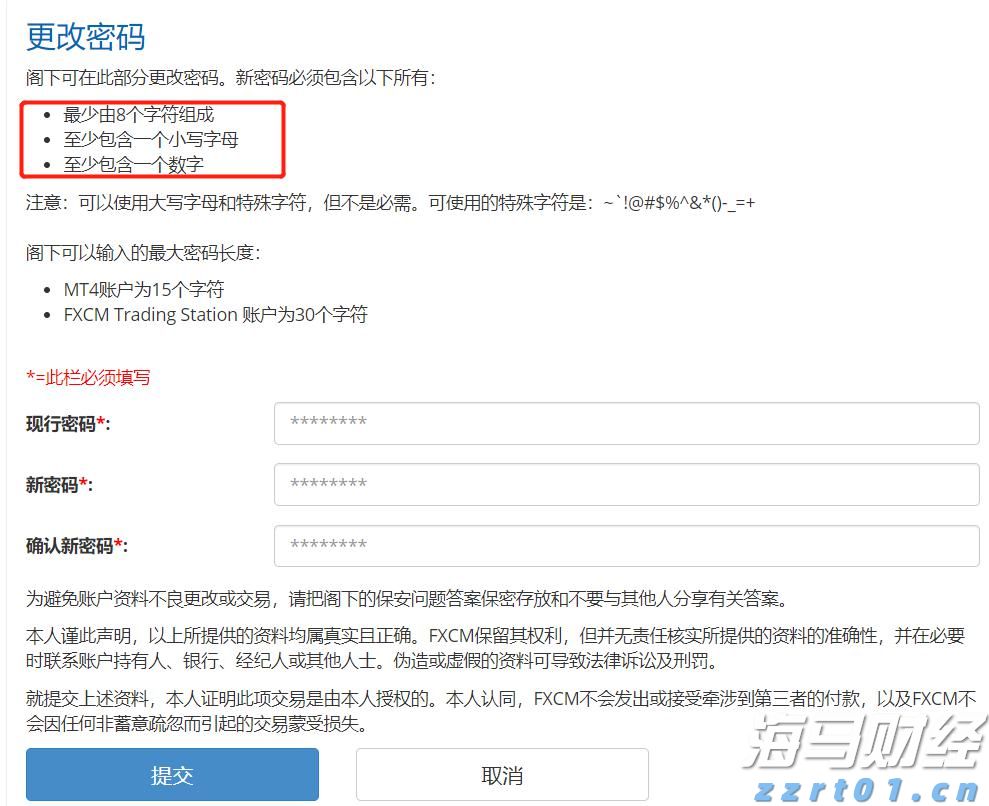This screenshot has width=989, height=806.
Task: Select the 确认新密码 input field
Action: [x=626, y=546]
